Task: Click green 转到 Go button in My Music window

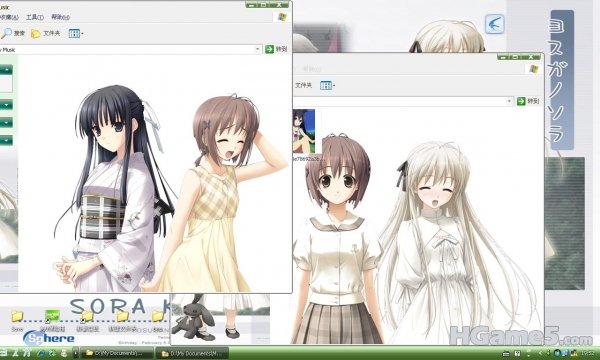Action: coord(276,49)
